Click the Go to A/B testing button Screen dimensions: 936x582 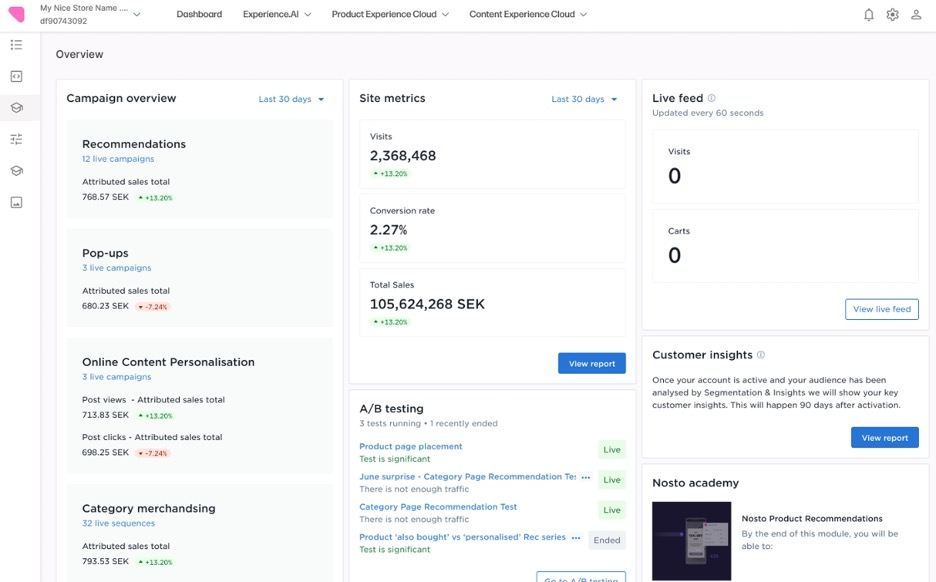[580, 577]
